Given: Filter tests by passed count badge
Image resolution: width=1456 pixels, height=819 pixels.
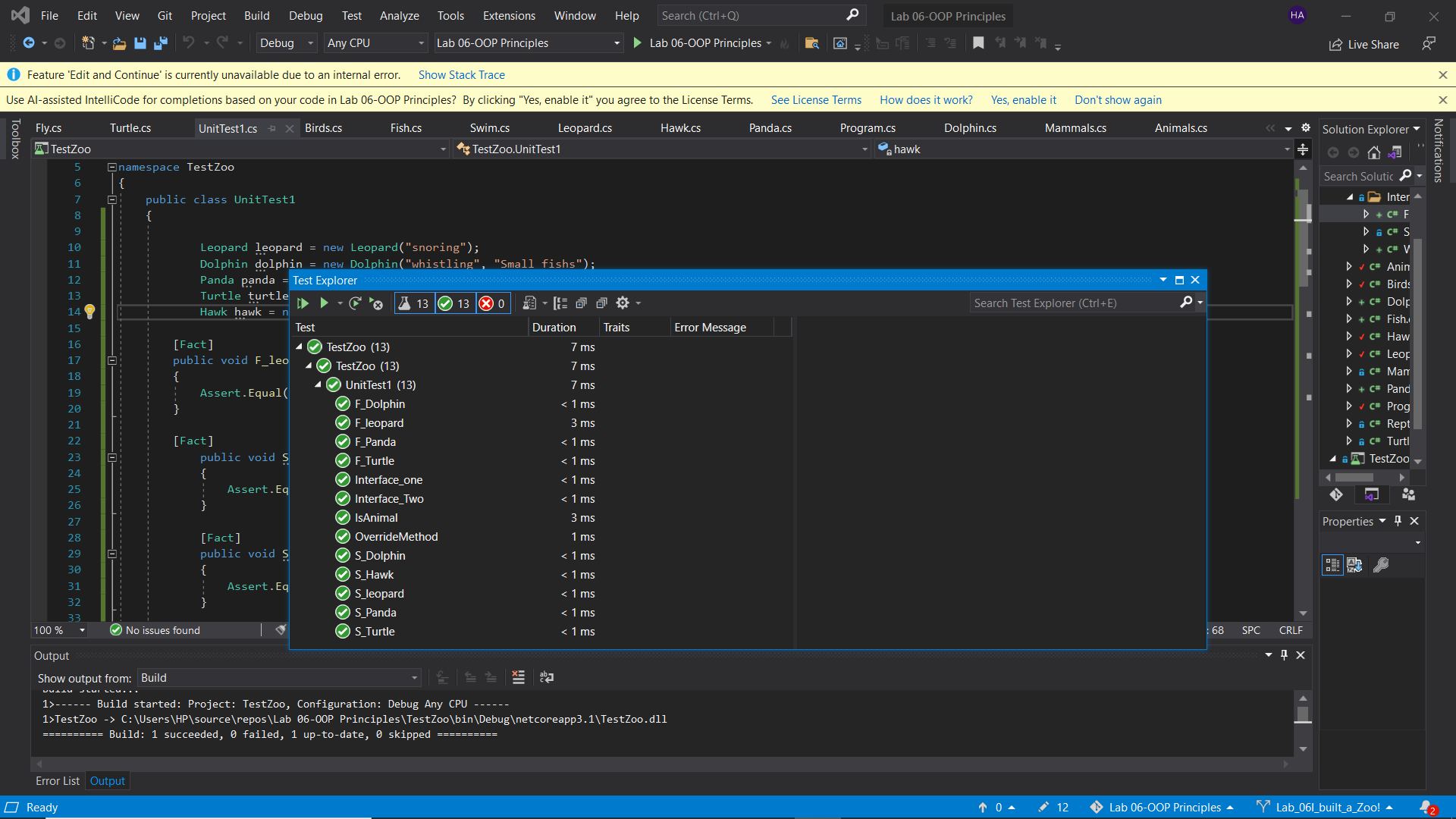Looking at the screenshot, I should pos(454,303).
